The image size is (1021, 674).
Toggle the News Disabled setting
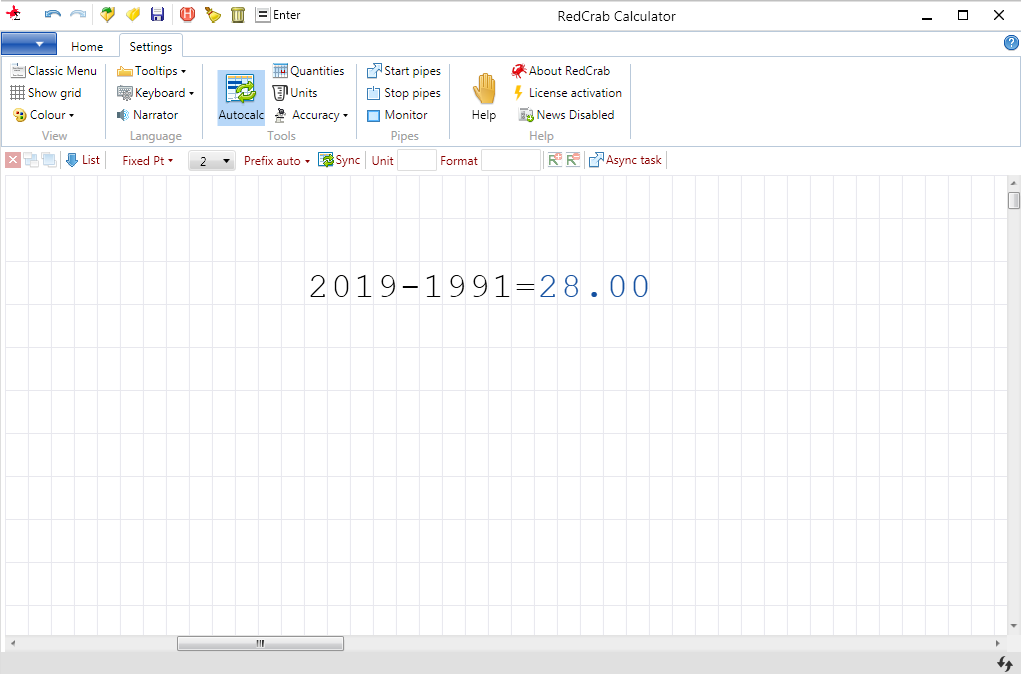pos(566,115)
